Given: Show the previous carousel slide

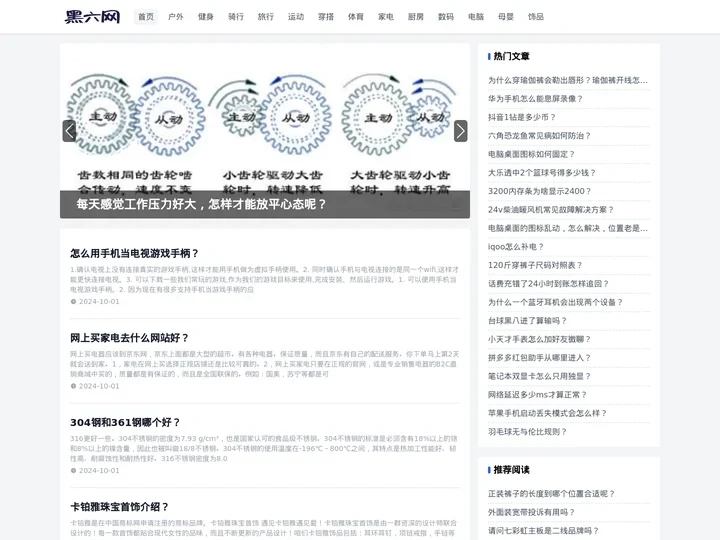Looking at the screenshot, I should click(x=69, y=131).
